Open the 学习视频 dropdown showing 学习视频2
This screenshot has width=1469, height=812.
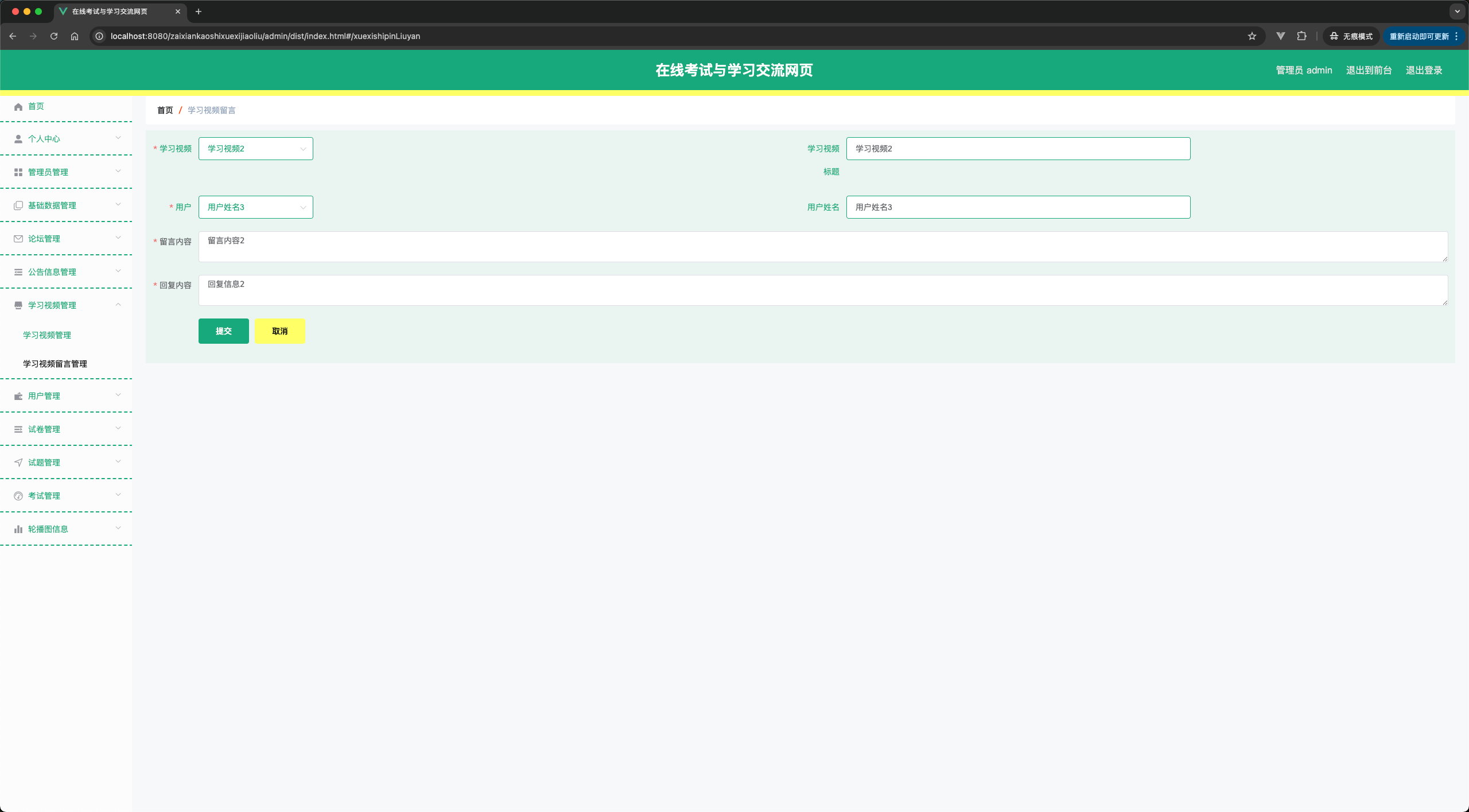[x=256, y=149]
